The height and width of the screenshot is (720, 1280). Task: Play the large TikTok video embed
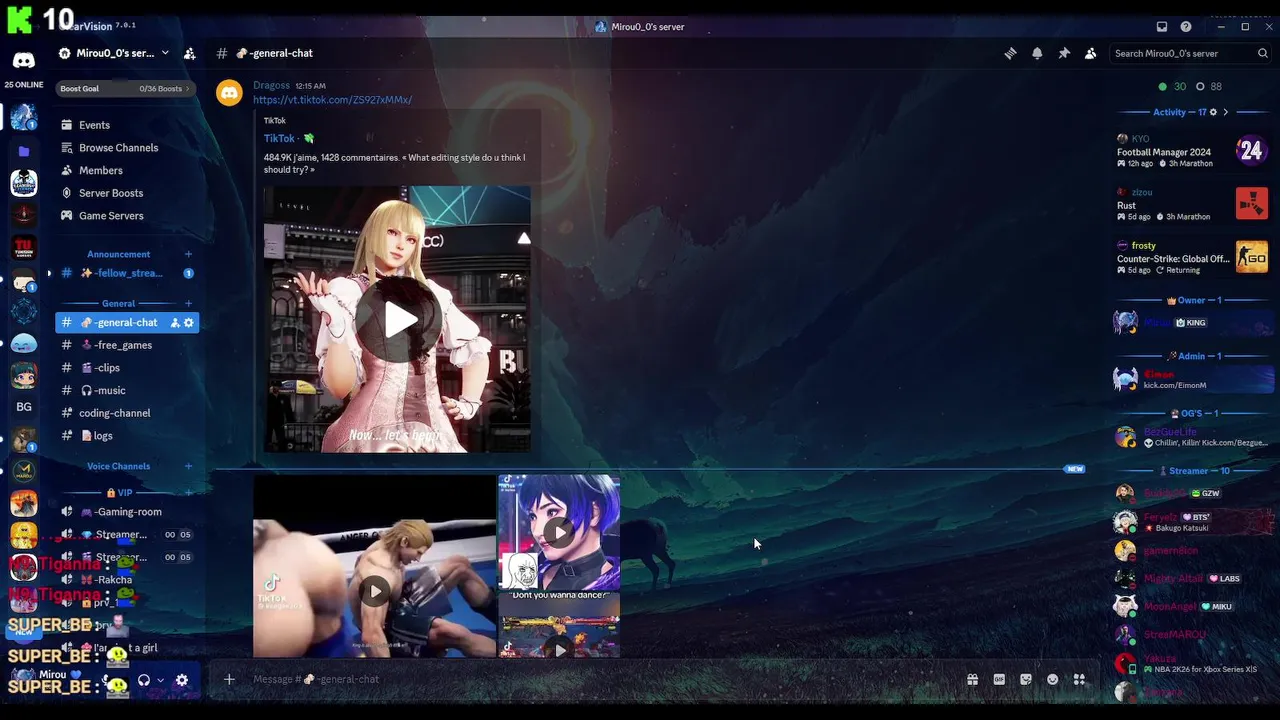coord(398,320)
